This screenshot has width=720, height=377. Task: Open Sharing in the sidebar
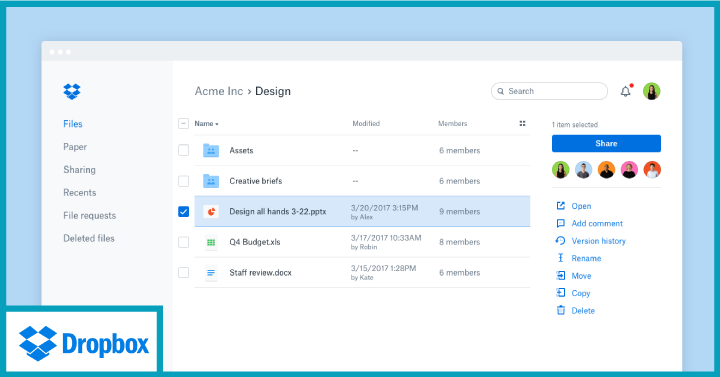[x=79, y=170]
